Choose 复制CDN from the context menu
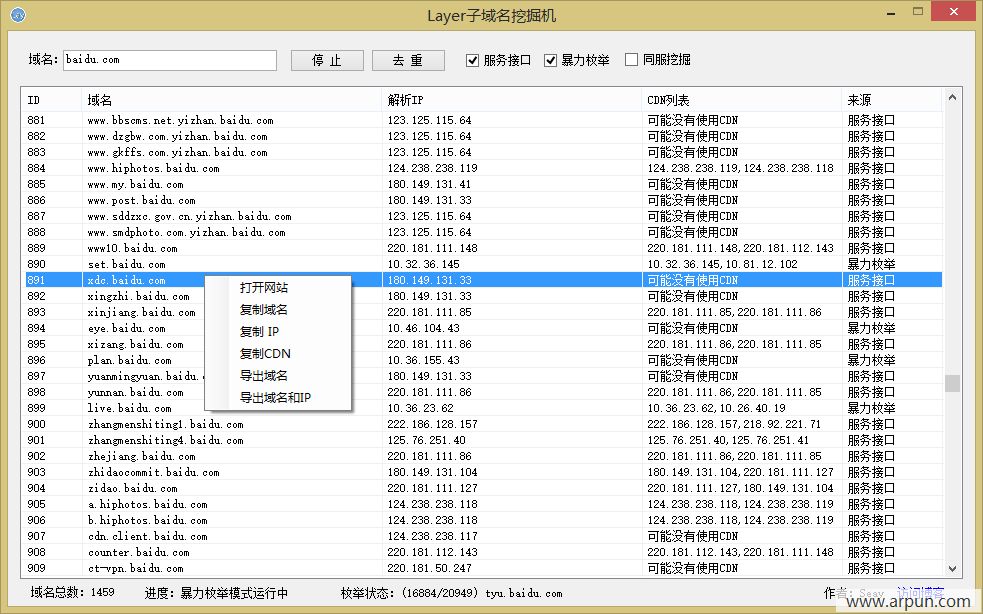This screenshot has width=983, height=614. (265, 354)
